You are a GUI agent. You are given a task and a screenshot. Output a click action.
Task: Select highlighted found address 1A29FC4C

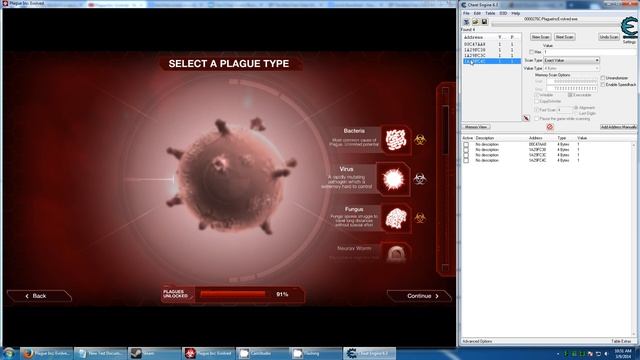coord(492,61)
